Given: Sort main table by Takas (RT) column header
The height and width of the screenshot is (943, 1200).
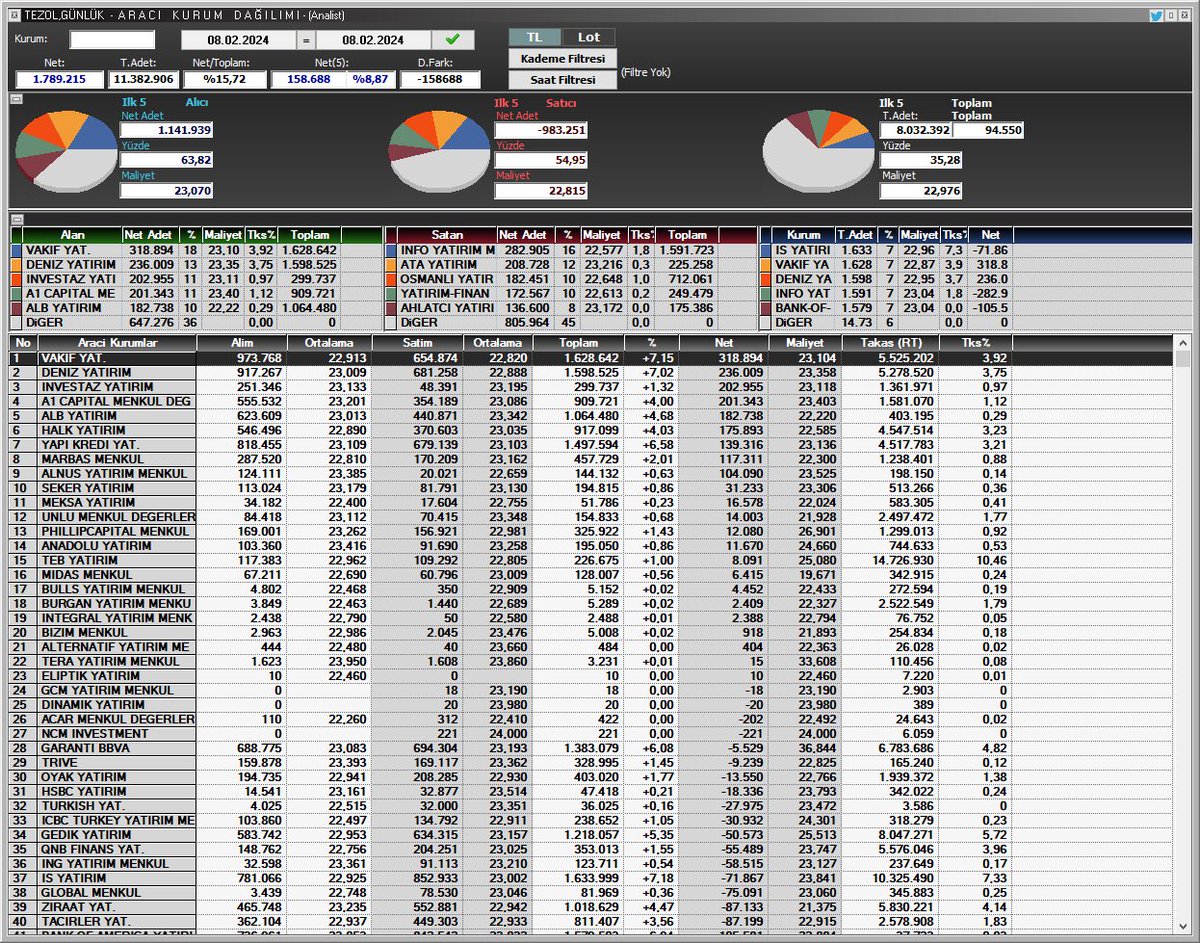Looking at the screenshot, I should tap(889, 343).
